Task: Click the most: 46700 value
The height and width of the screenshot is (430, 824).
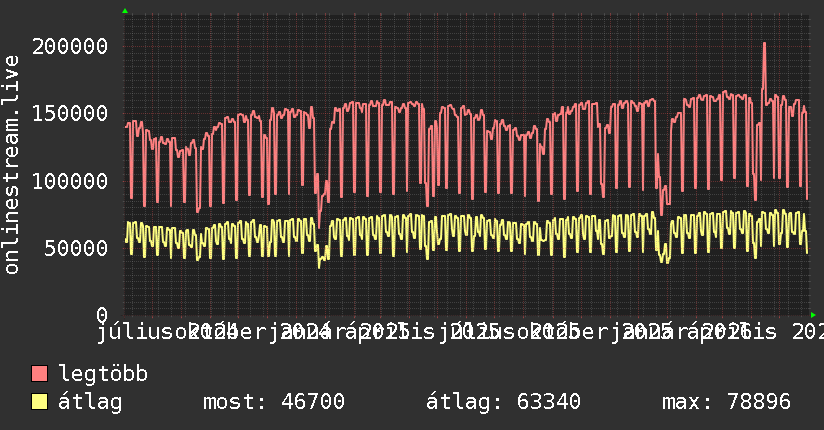Action: (x=274, y=402)
